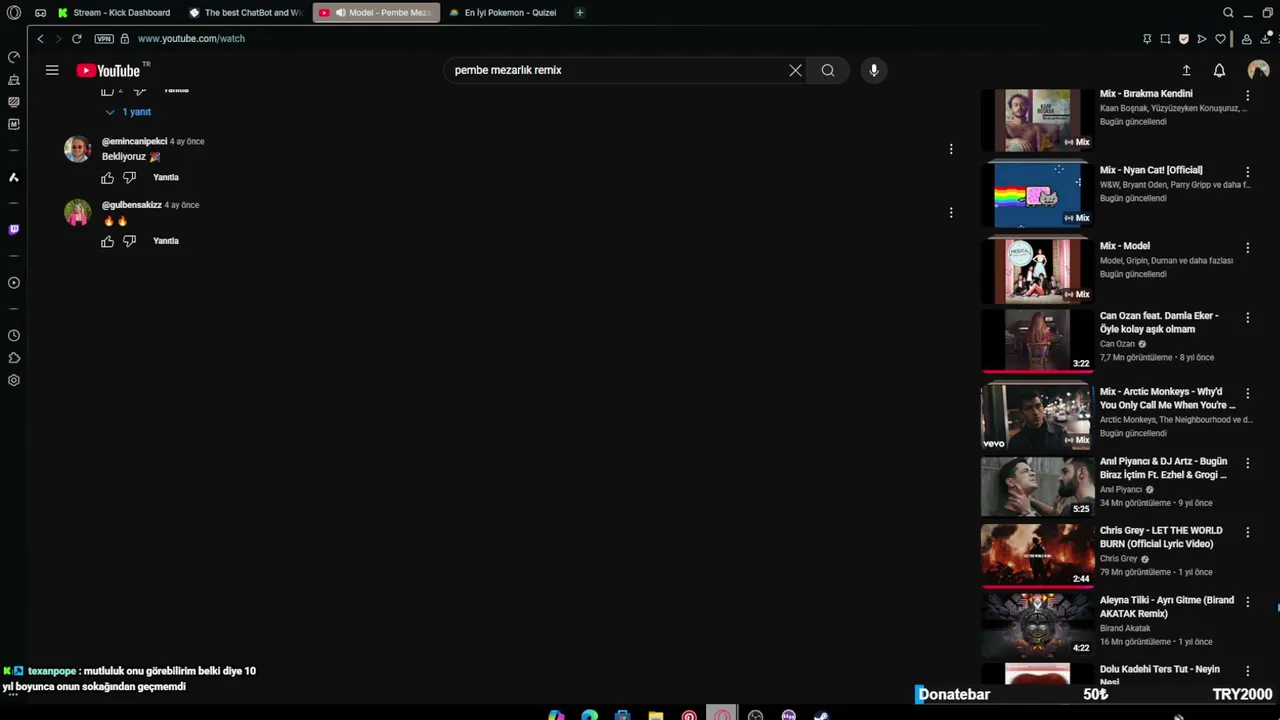Open browser tab search magnifier
The image size is (1280, 720).
tap(1228, 13)
